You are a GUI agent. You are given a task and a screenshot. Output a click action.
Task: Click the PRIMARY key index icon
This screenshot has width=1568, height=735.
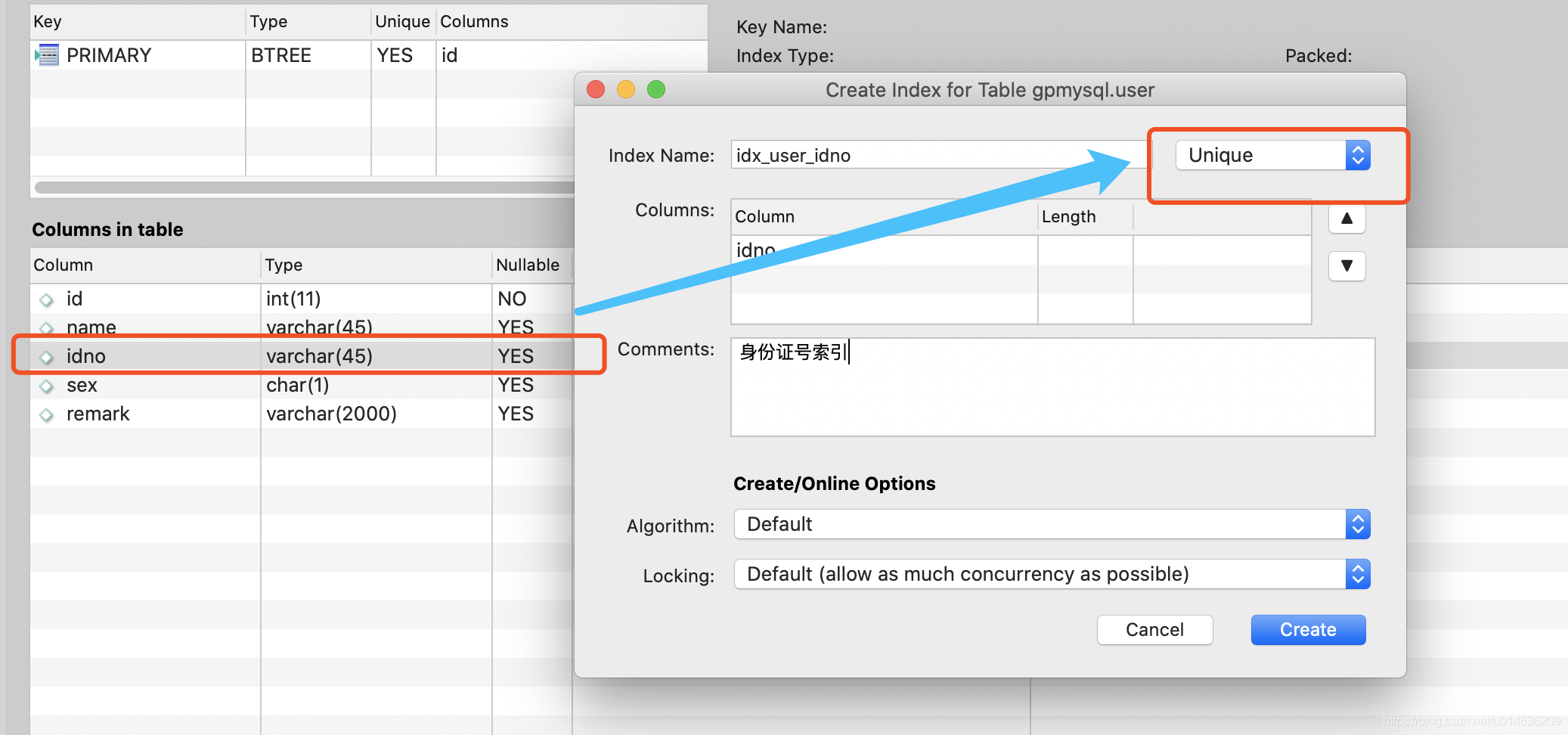[x=47, y=55]
